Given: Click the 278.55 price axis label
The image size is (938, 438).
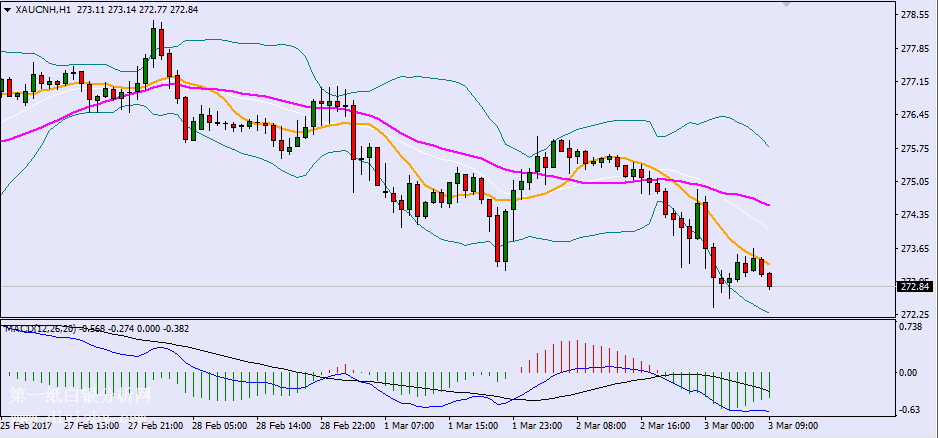Looking at the screenshot, I should click(913, 16).
